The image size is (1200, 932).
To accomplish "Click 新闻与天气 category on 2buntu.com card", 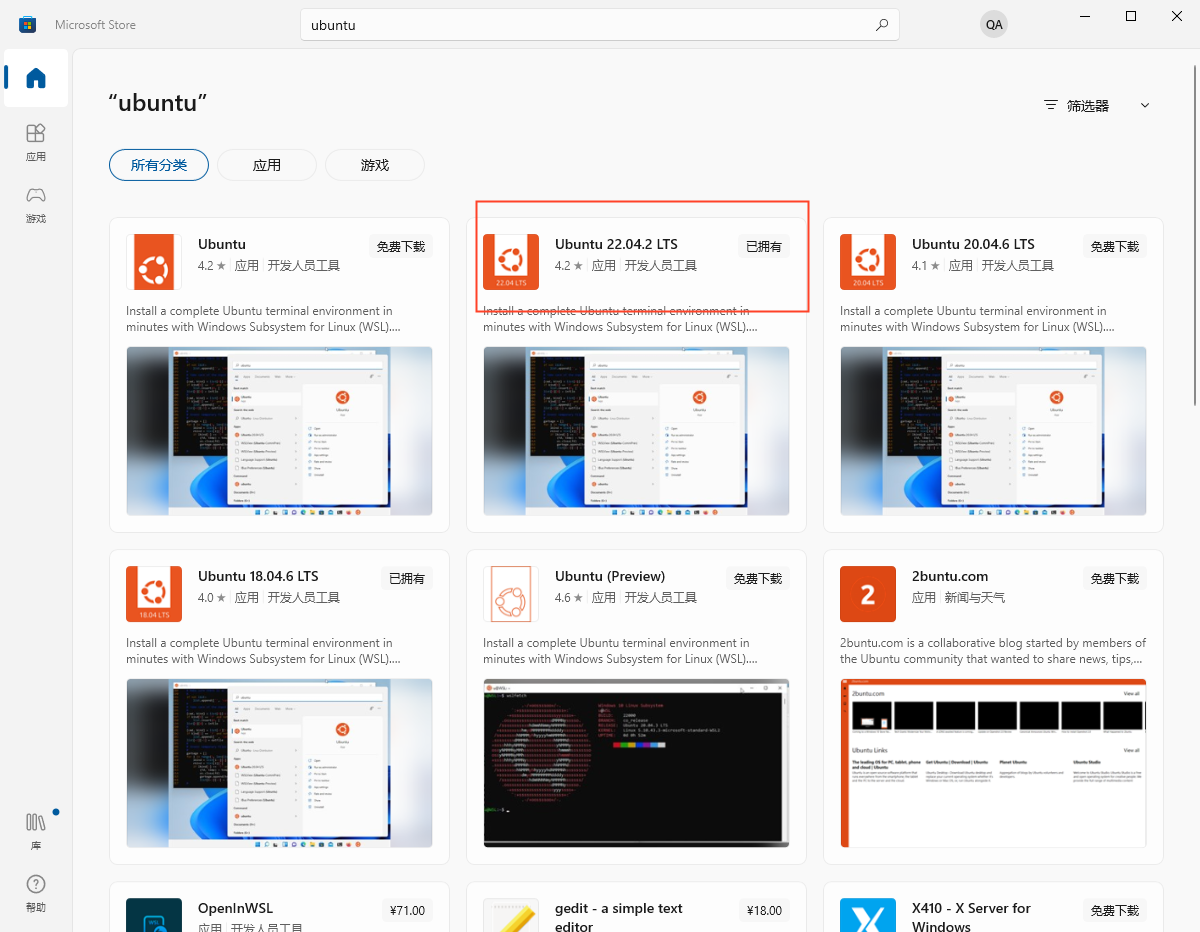I will point(975,597).
